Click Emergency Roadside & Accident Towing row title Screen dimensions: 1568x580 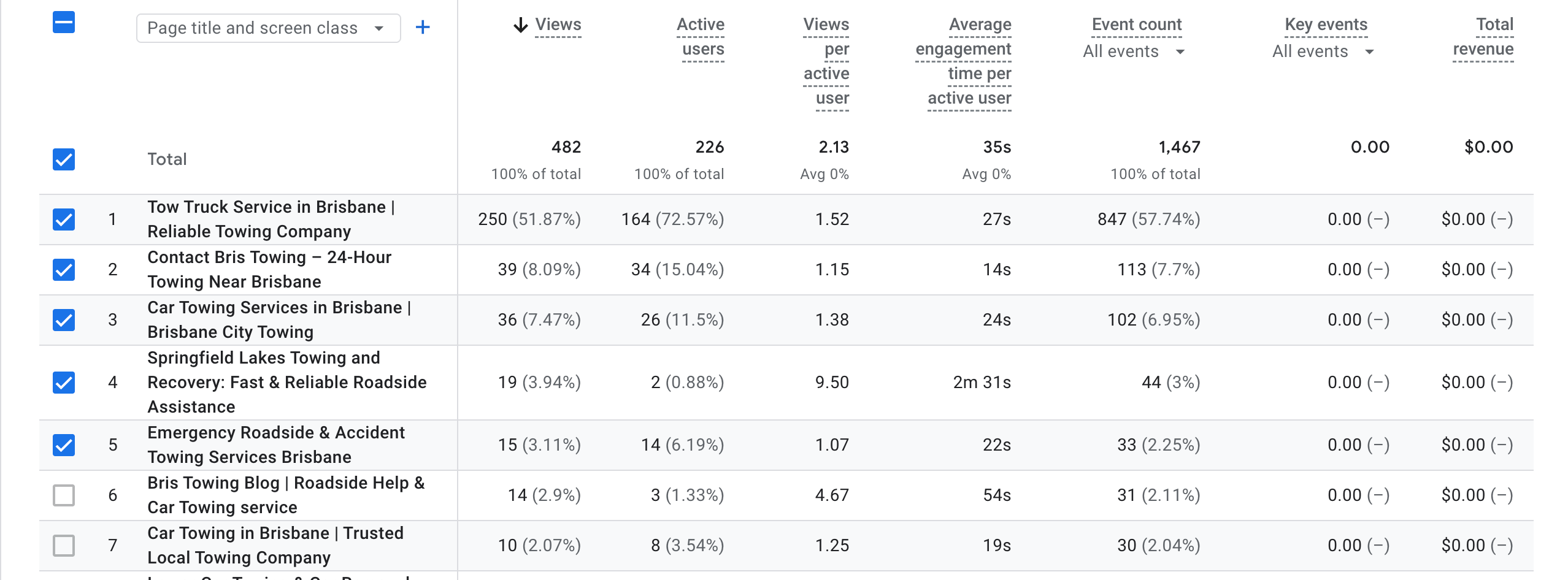[275, 445]
